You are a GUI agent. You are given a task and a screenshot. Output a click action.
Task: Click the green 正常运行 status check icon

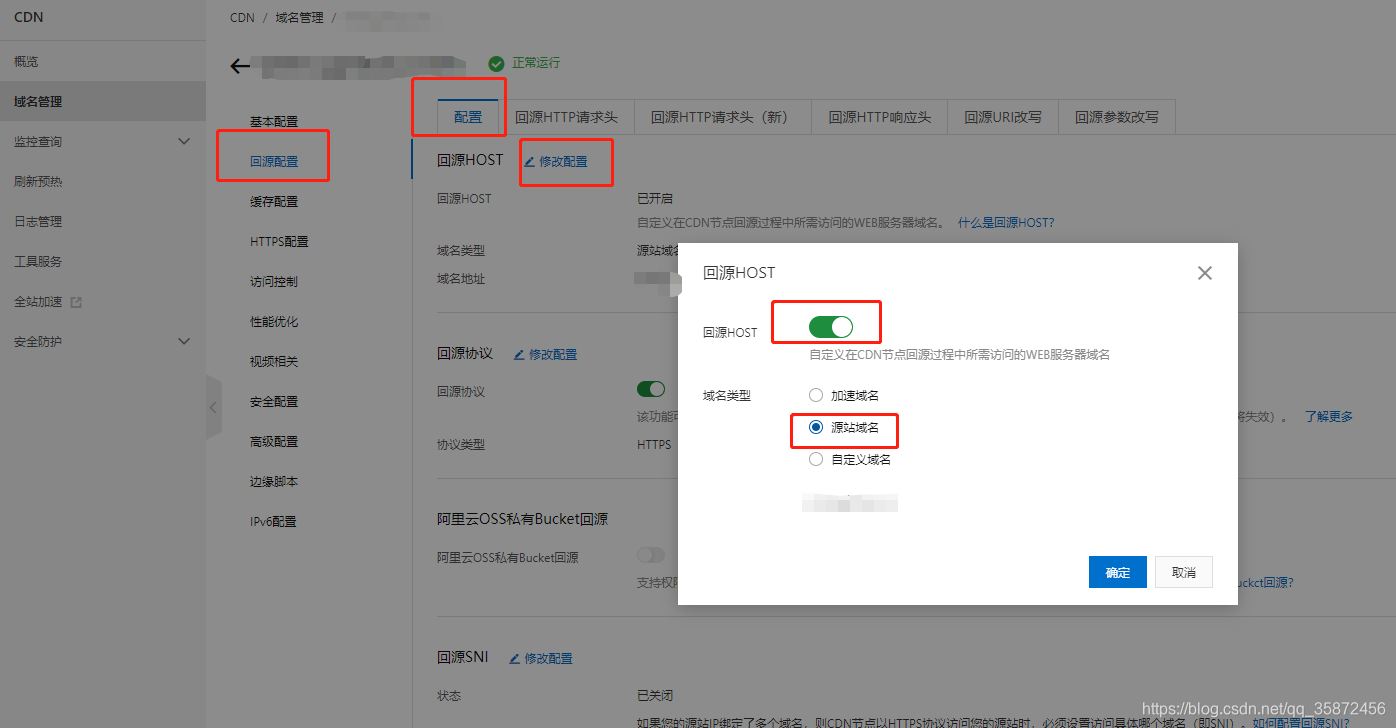tap(497, 63)
